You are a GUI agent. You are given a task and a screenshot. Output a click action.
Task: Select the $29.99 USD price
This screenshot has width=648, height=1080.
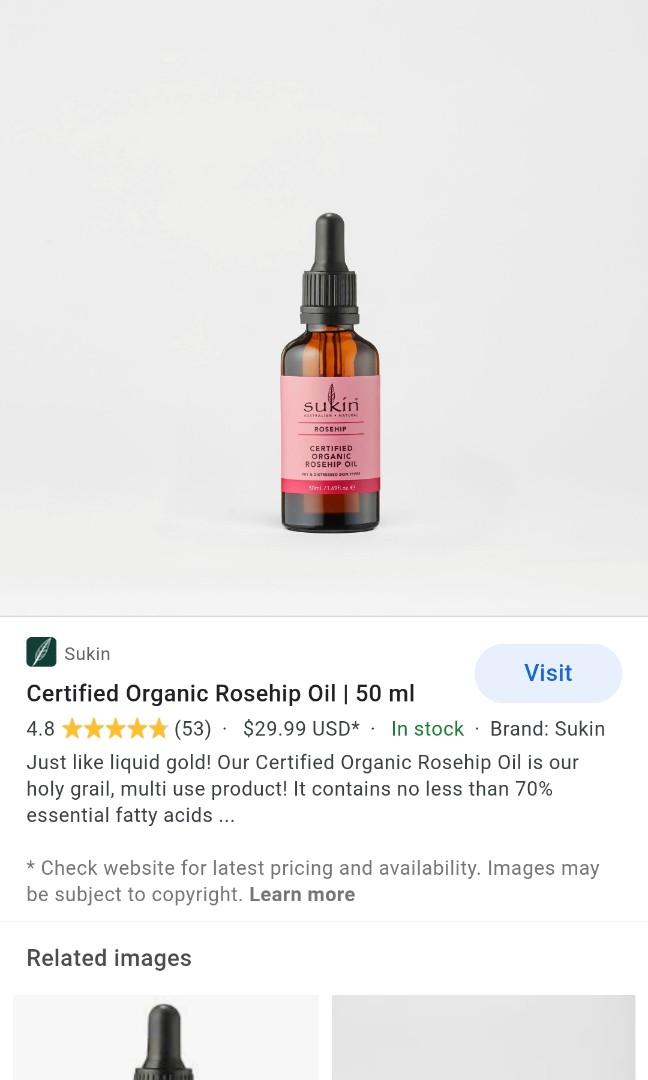tap(301, 729)
